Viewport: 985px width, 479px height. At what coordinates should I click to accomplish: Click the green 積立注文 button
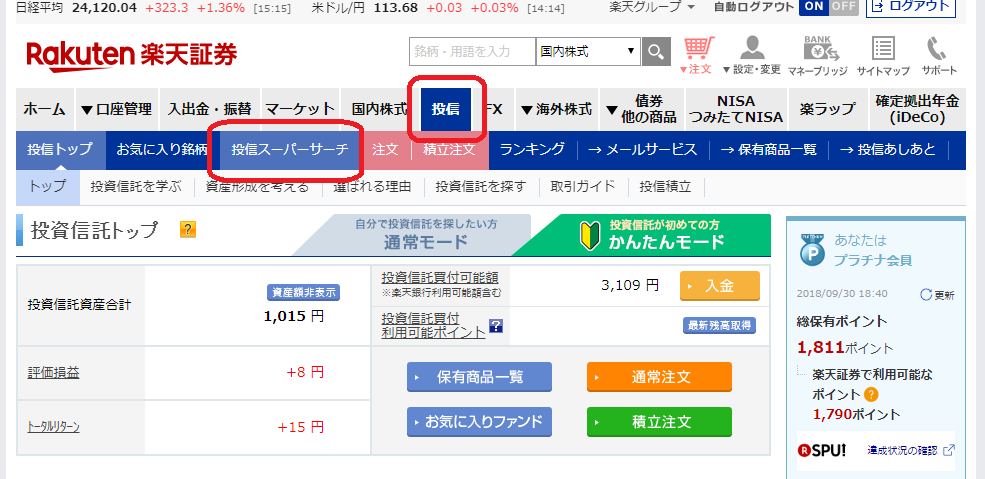tap(660, 422)
